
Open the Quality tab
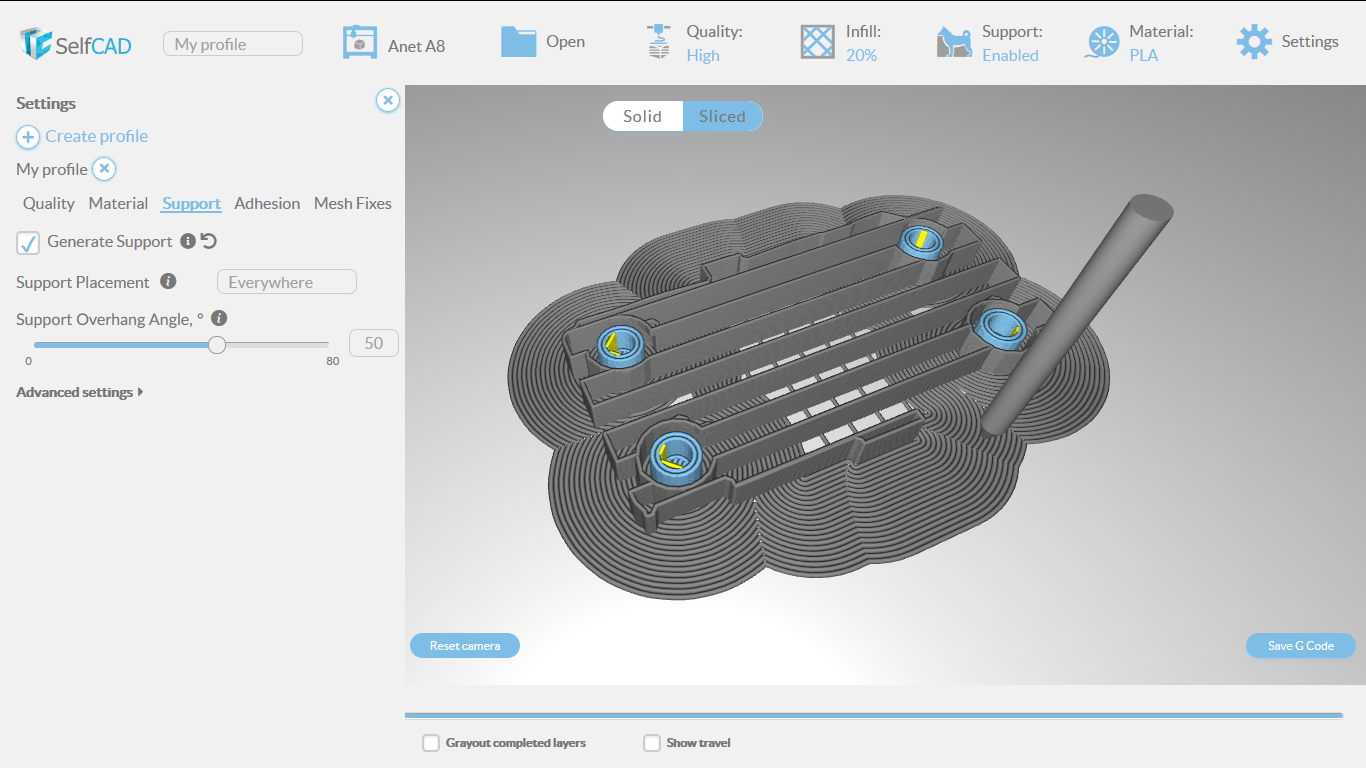click(x=49, y=203)
